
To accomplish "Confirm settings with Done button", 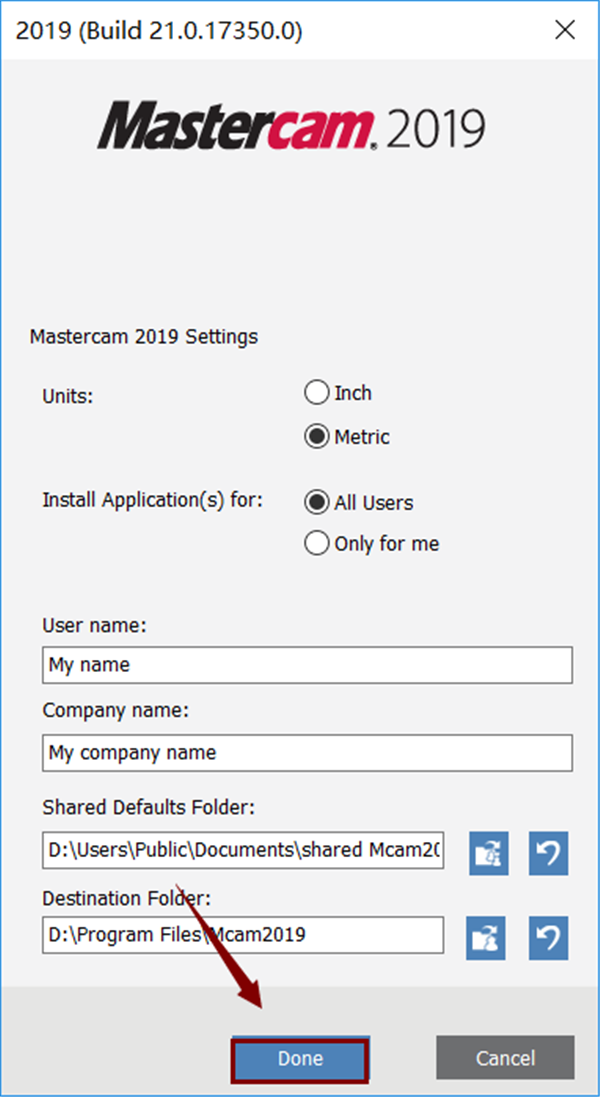I will [299, 1059].
